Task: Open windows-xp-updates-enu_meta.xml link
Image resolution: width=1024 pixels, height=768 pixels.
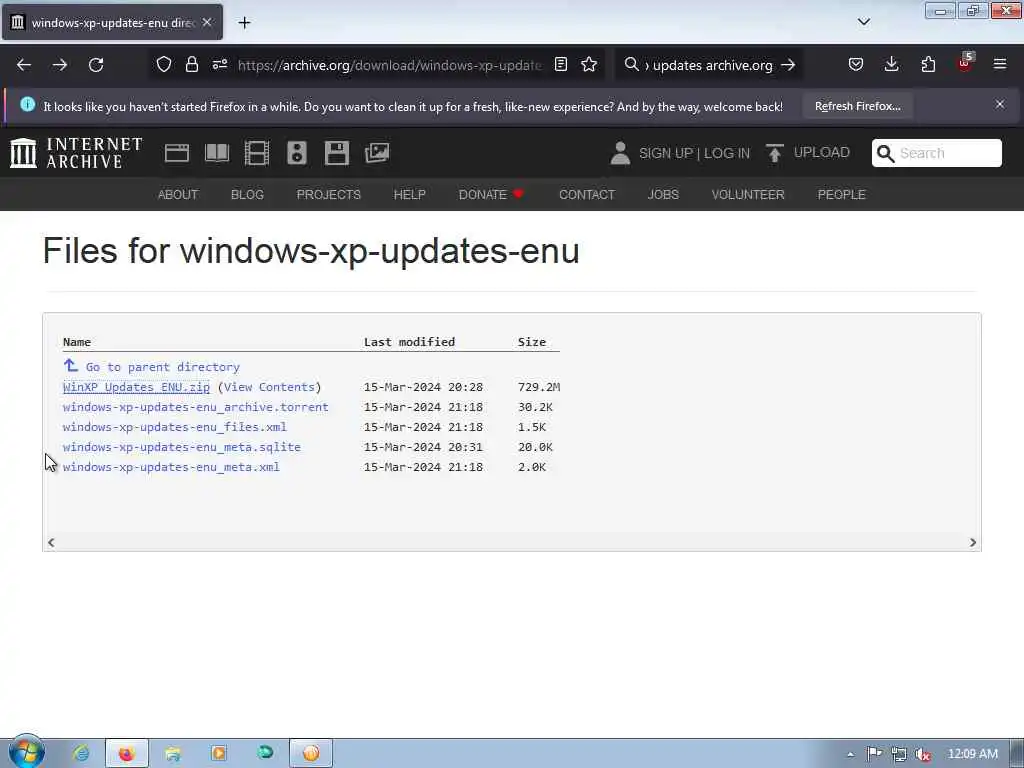Action: click(x=171, y=467)
